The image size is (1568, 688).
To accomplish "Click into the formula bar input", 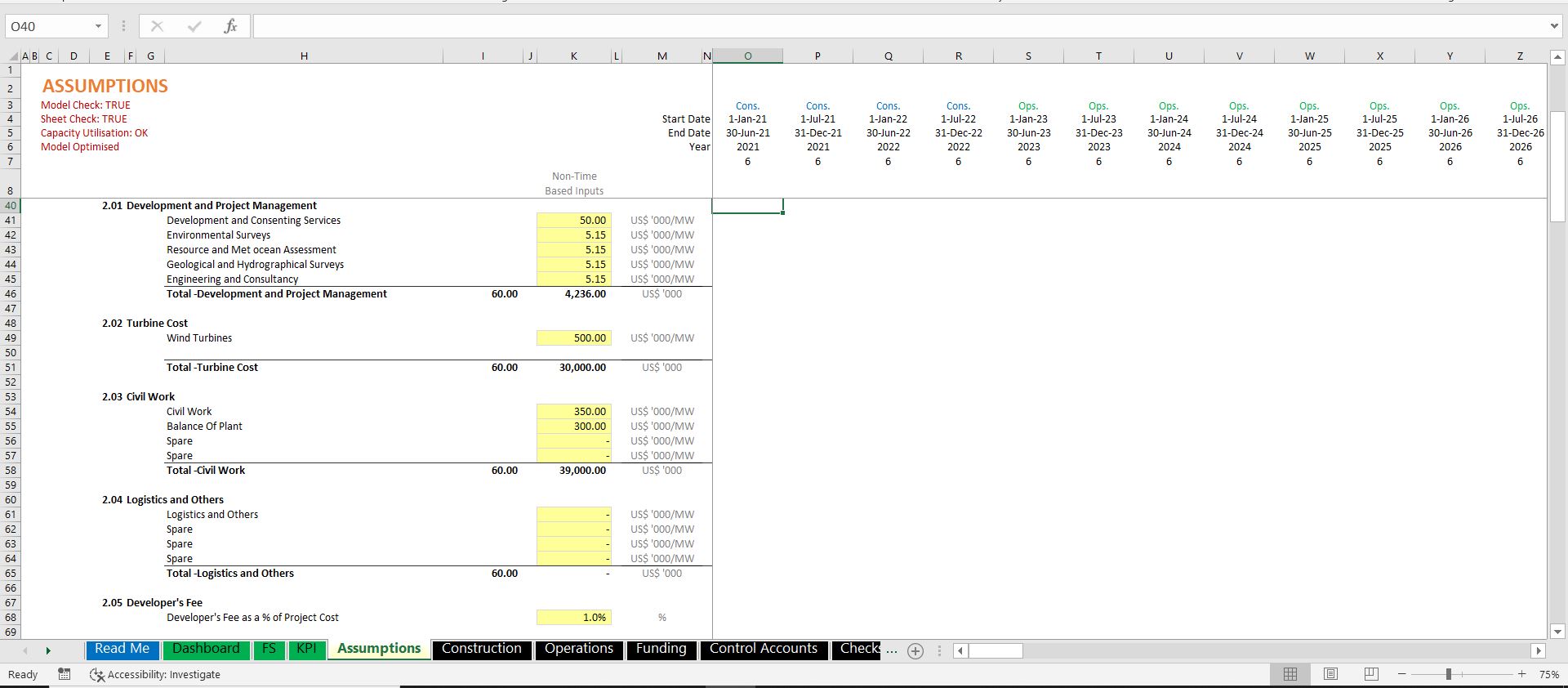I will click(x=898, y=26).
